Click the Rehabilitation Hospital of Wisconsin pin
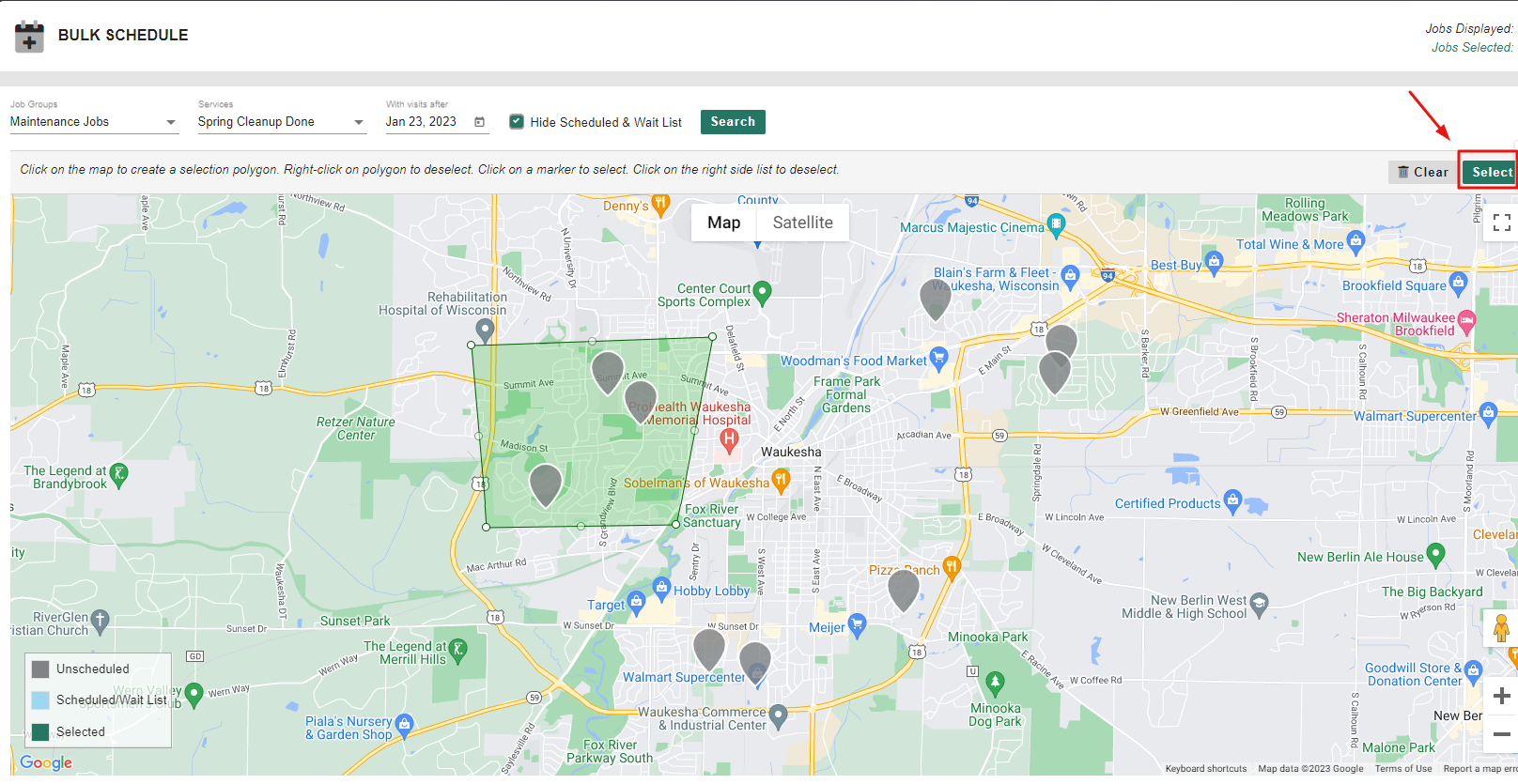Viewport: 1518px width, 784px height. [x=485, y=330]
